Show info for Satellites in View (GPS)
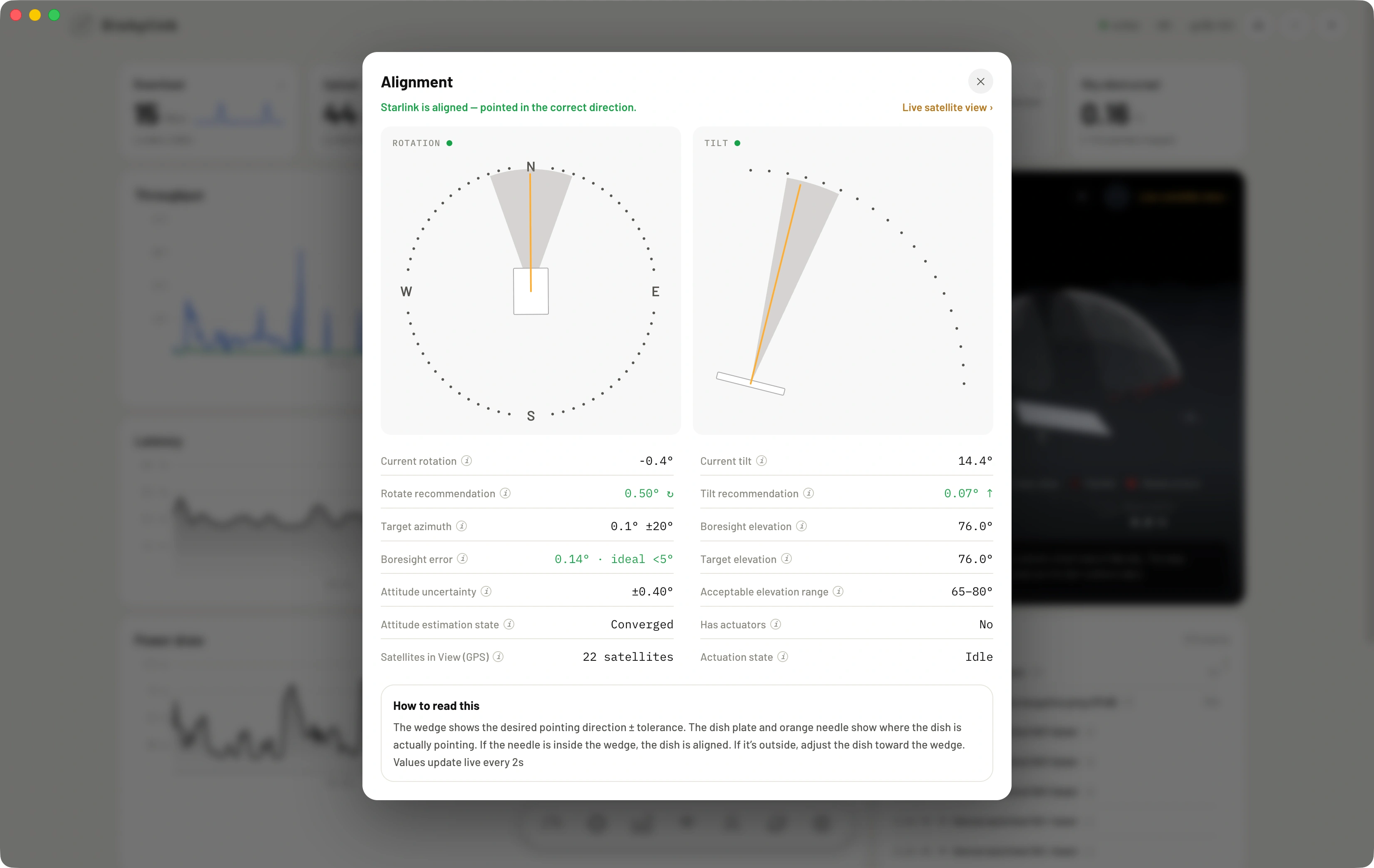 click(498, 657)
